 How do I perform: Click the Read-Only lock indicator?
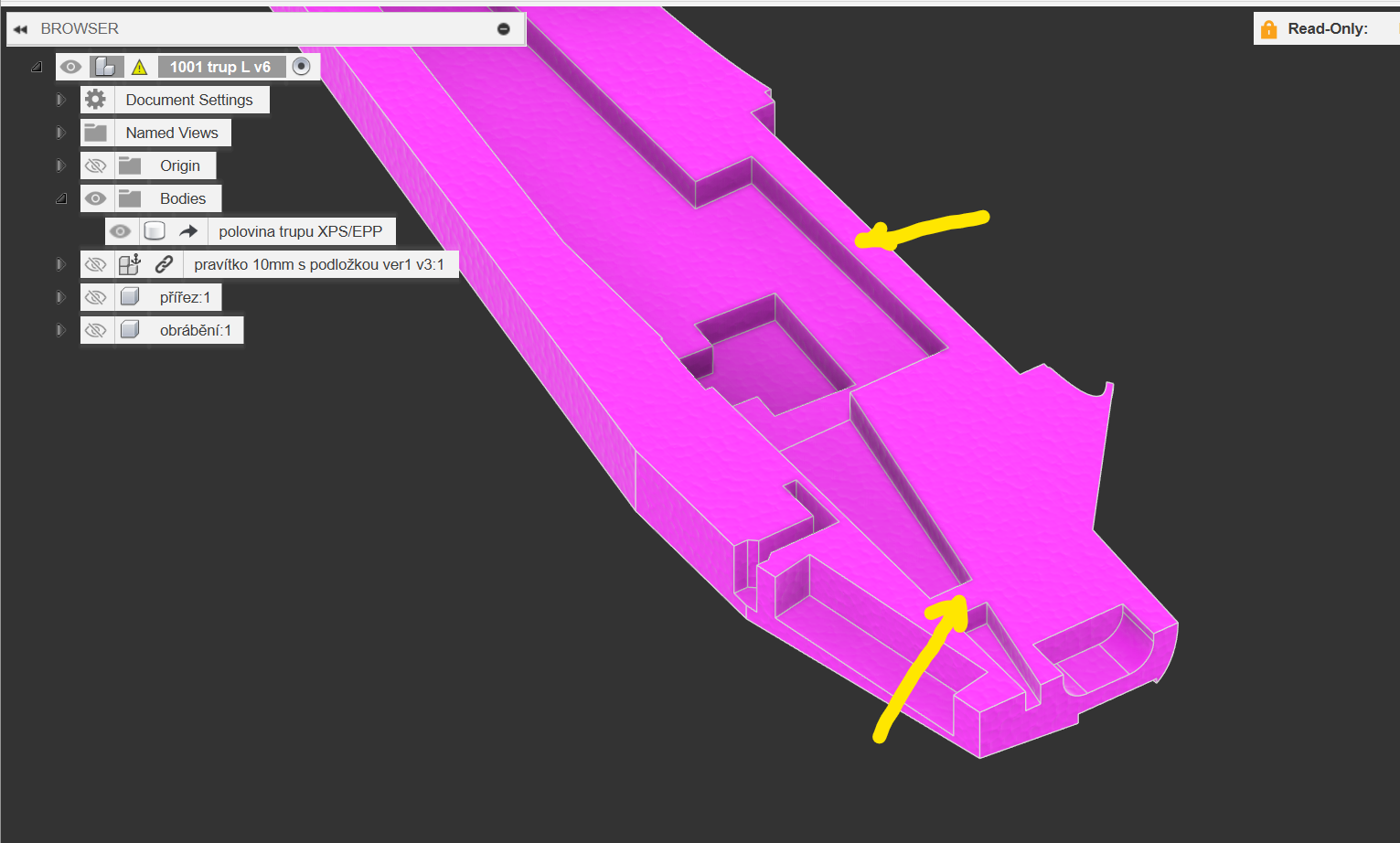[x=1268, y=29]
